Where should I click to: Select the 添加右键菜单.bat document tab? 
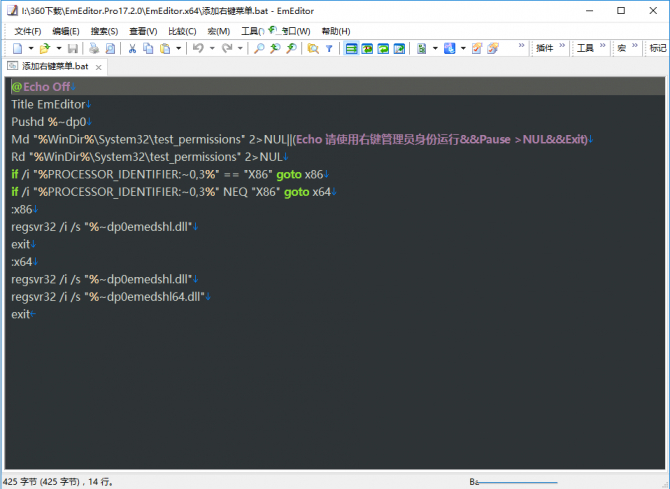[55, 66]
